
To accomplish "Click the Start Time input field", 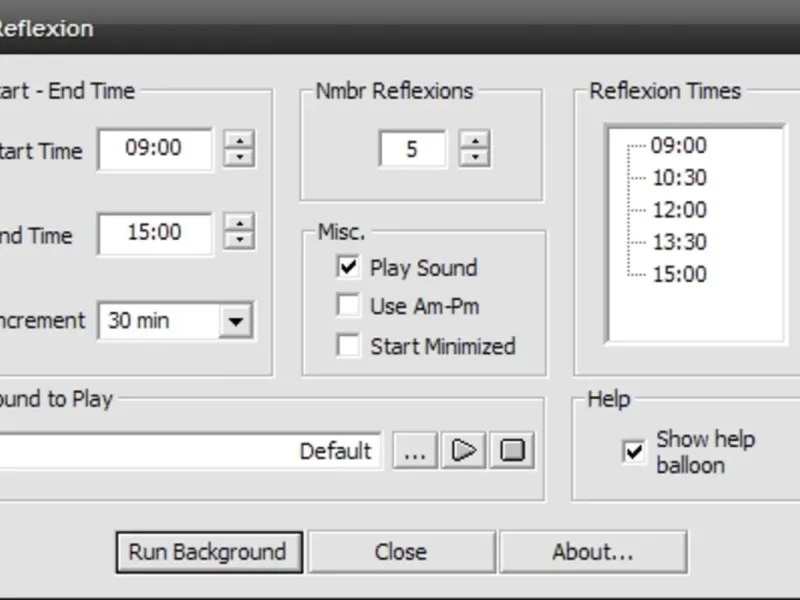I will pos(155,149).
